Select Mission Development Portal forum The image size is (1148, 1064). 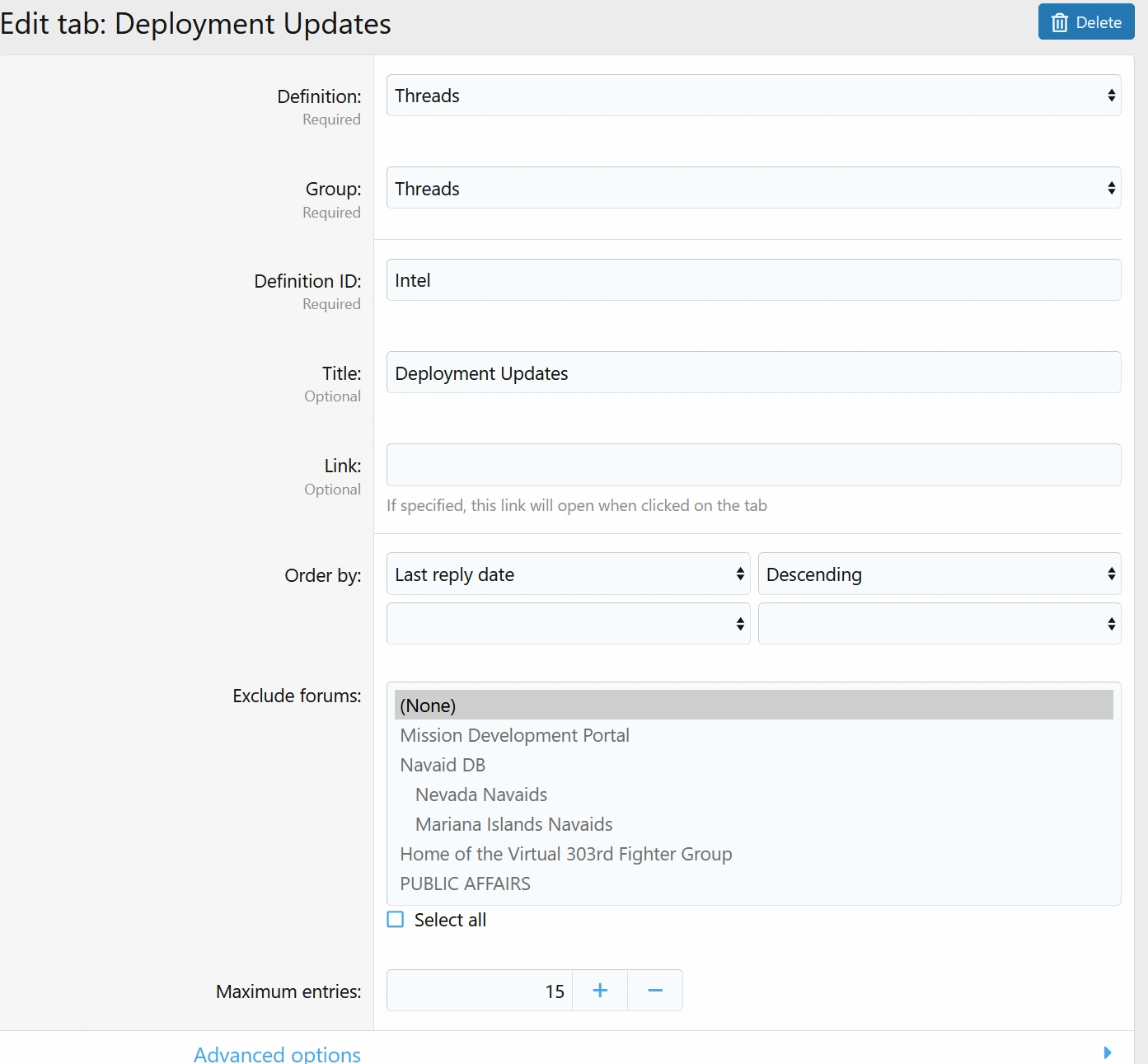[x=514, y=735]
